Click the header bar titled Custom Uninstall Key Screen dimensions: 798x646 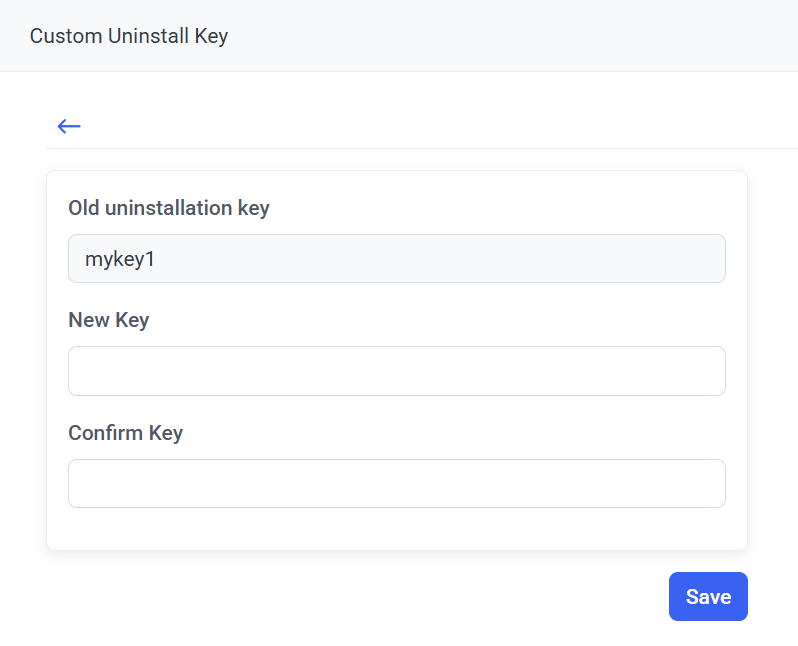pyautogui.click(x=400, y=36)
